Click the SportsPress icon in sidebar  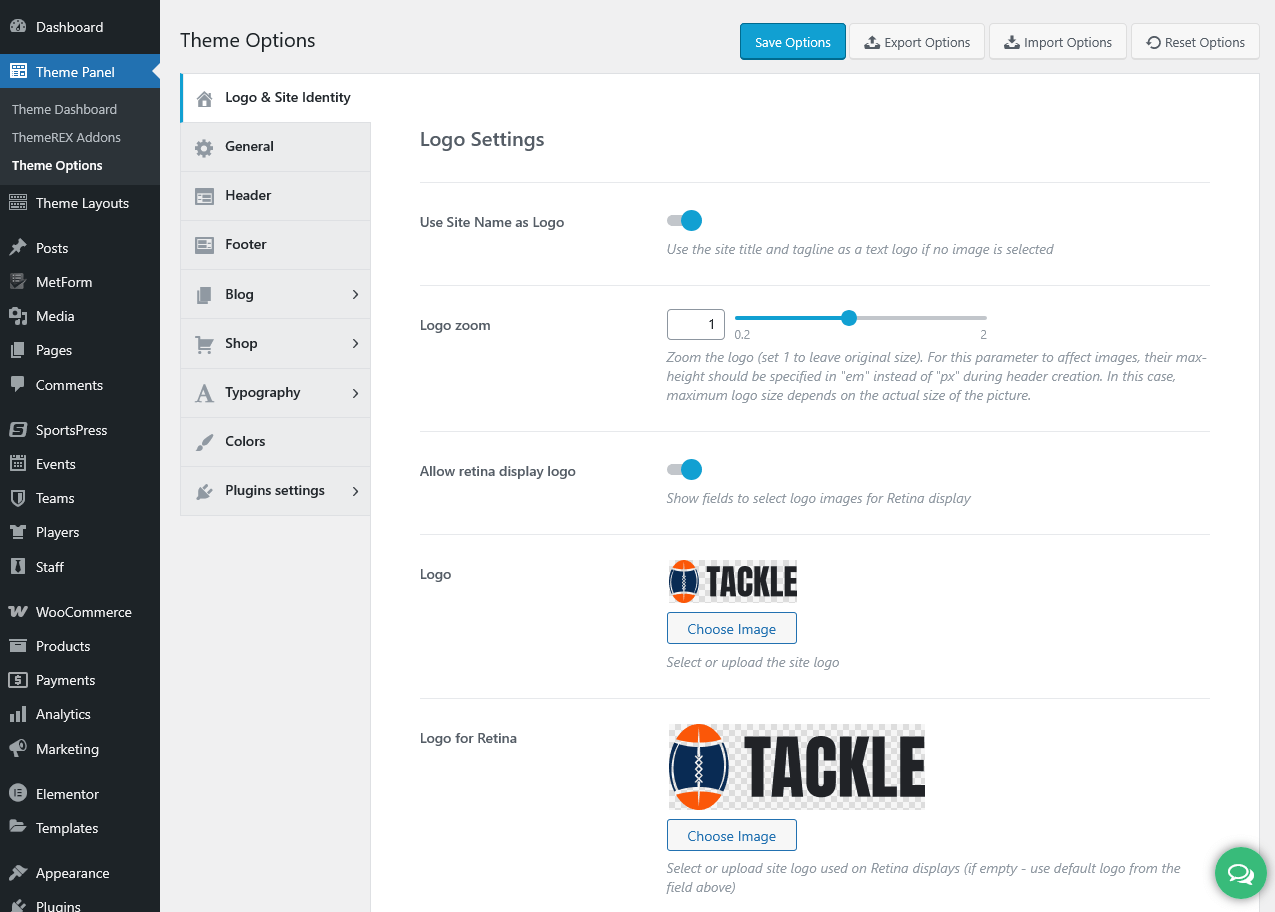click(18, 430)
